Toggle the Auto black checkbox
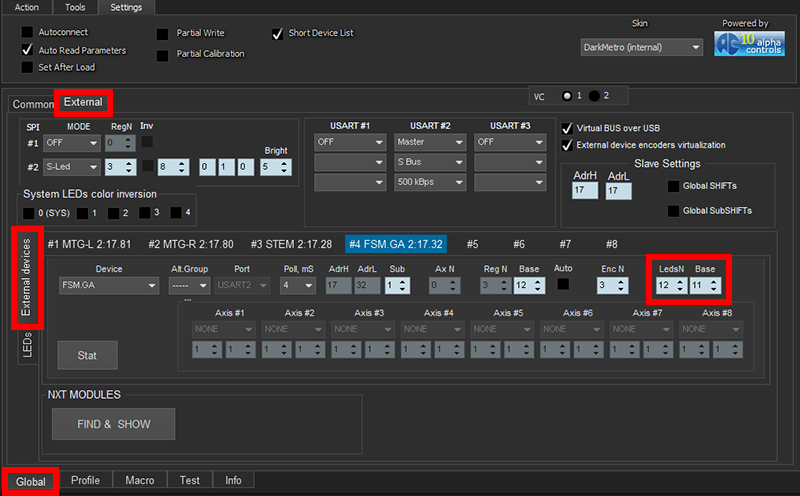The width and height of the screenshot is (800, 496). (x=564, y=285)
